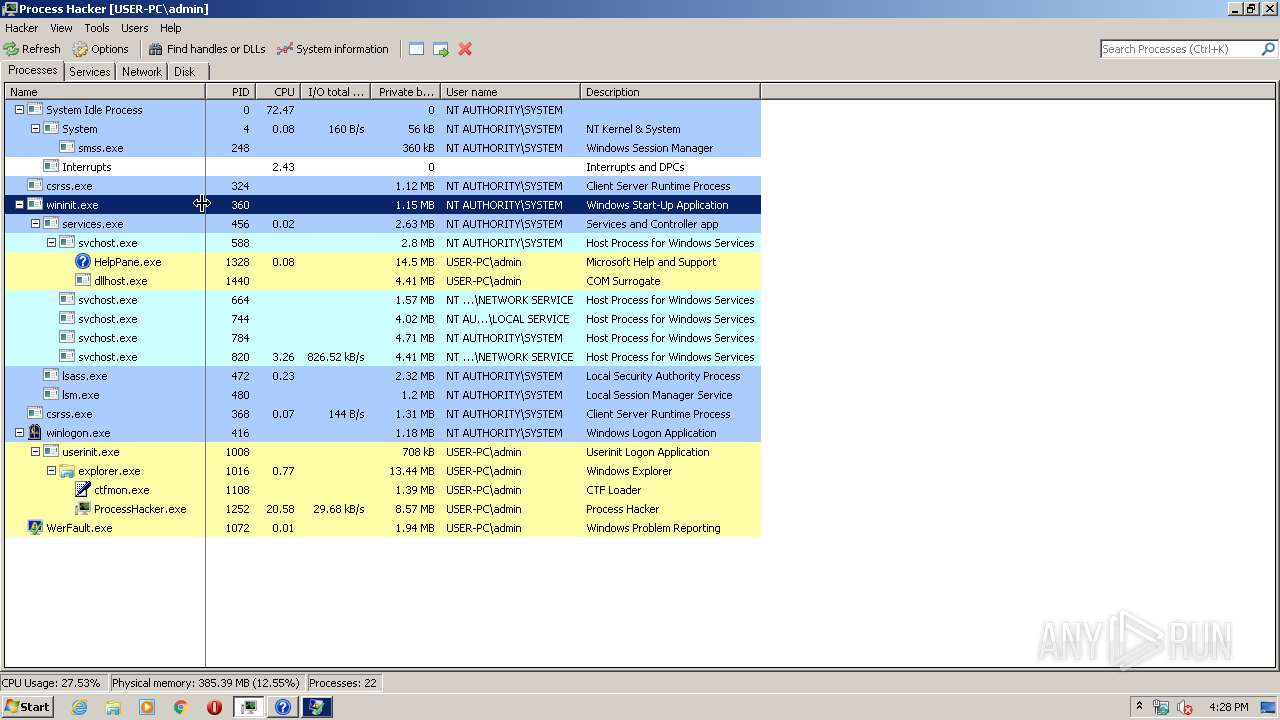Screen dimensions: 1280x720
Task: Select the lsm.exe process row
Action: [383, 395]
